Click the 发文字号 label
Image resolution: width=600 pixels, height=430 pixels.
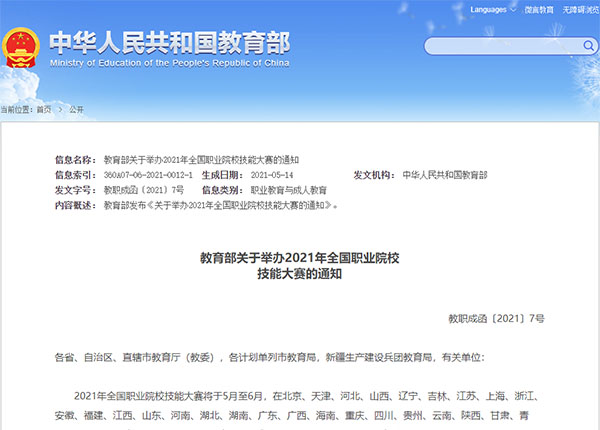coord(75,190)
